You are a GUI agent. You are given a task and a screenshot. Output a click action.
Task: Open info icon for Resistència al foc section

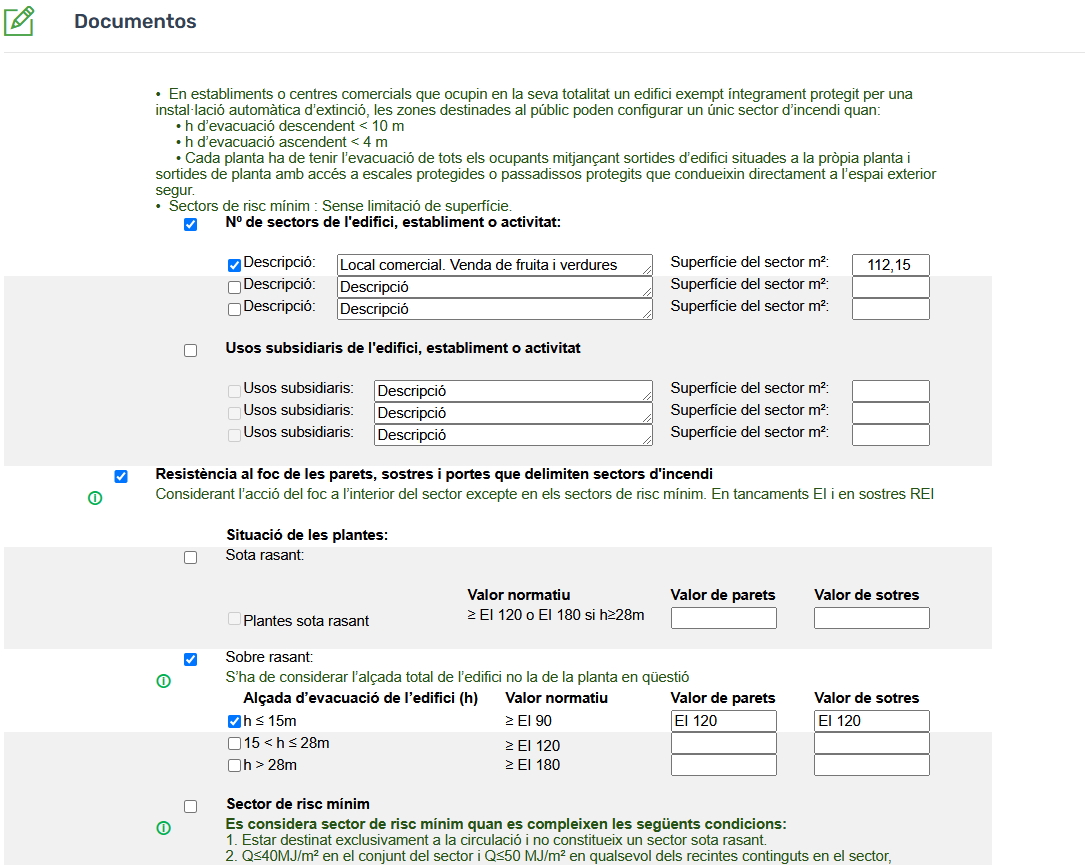coord(95,498)
